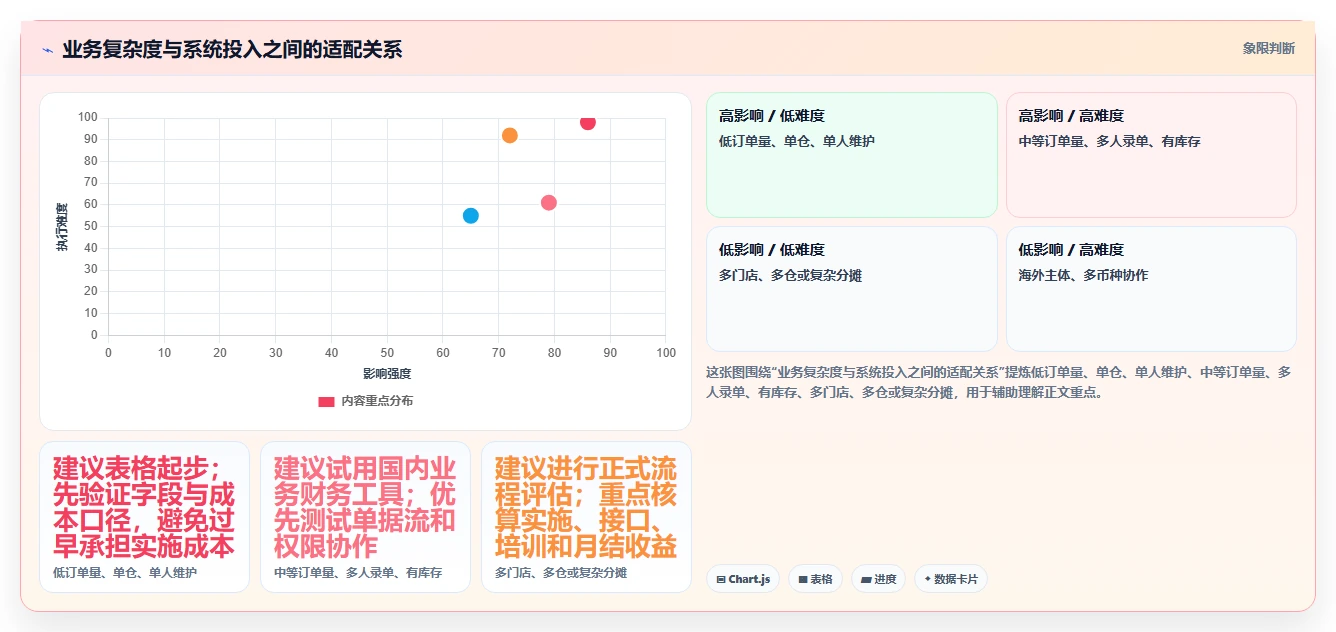Screen dimensions: 1336x632
Task: Click the x-axis tick label 50
Action: coord(387,353)
